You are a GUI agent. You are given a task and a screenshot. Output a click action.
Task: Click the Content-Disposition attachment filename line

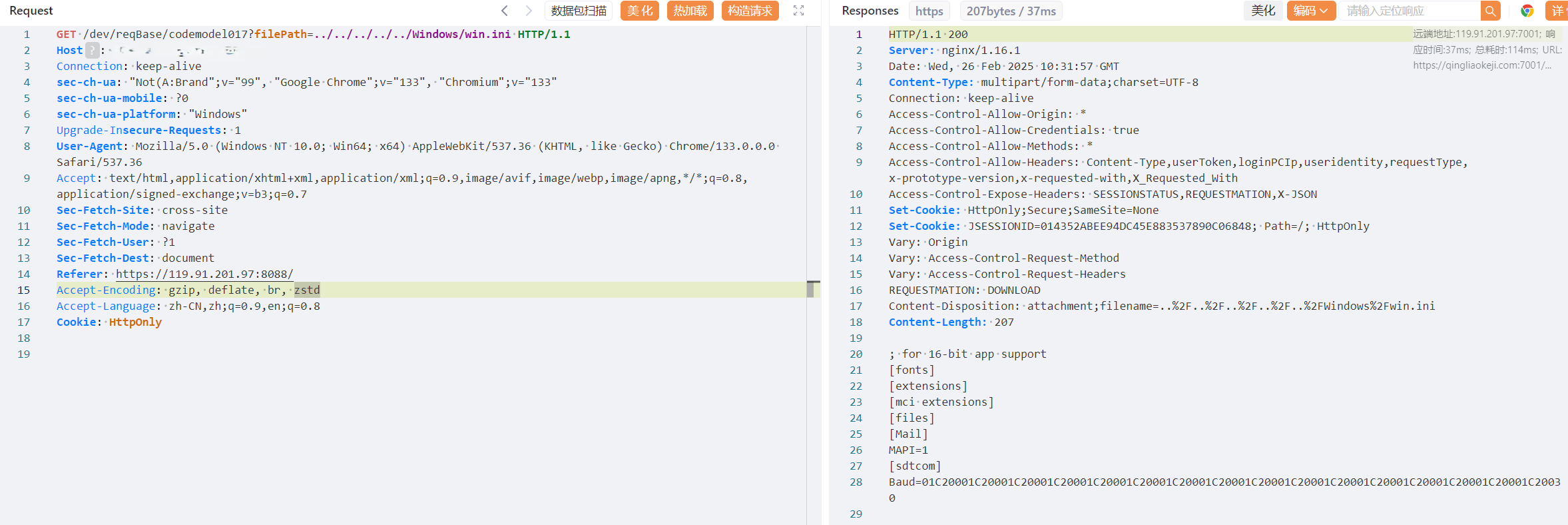(x=1162, y=306)
